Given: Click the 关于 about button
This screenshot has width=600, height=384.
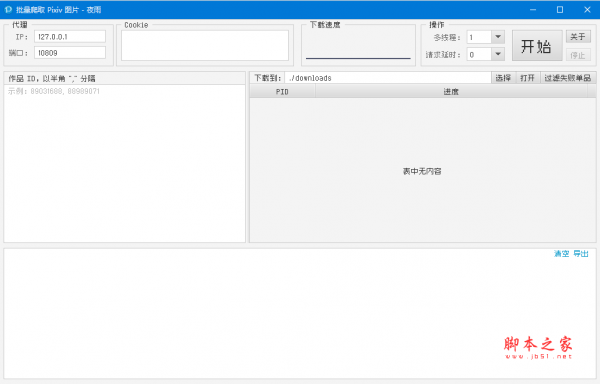Looking at the screenshot, I should pyautogui.click(x=578, y=37).
